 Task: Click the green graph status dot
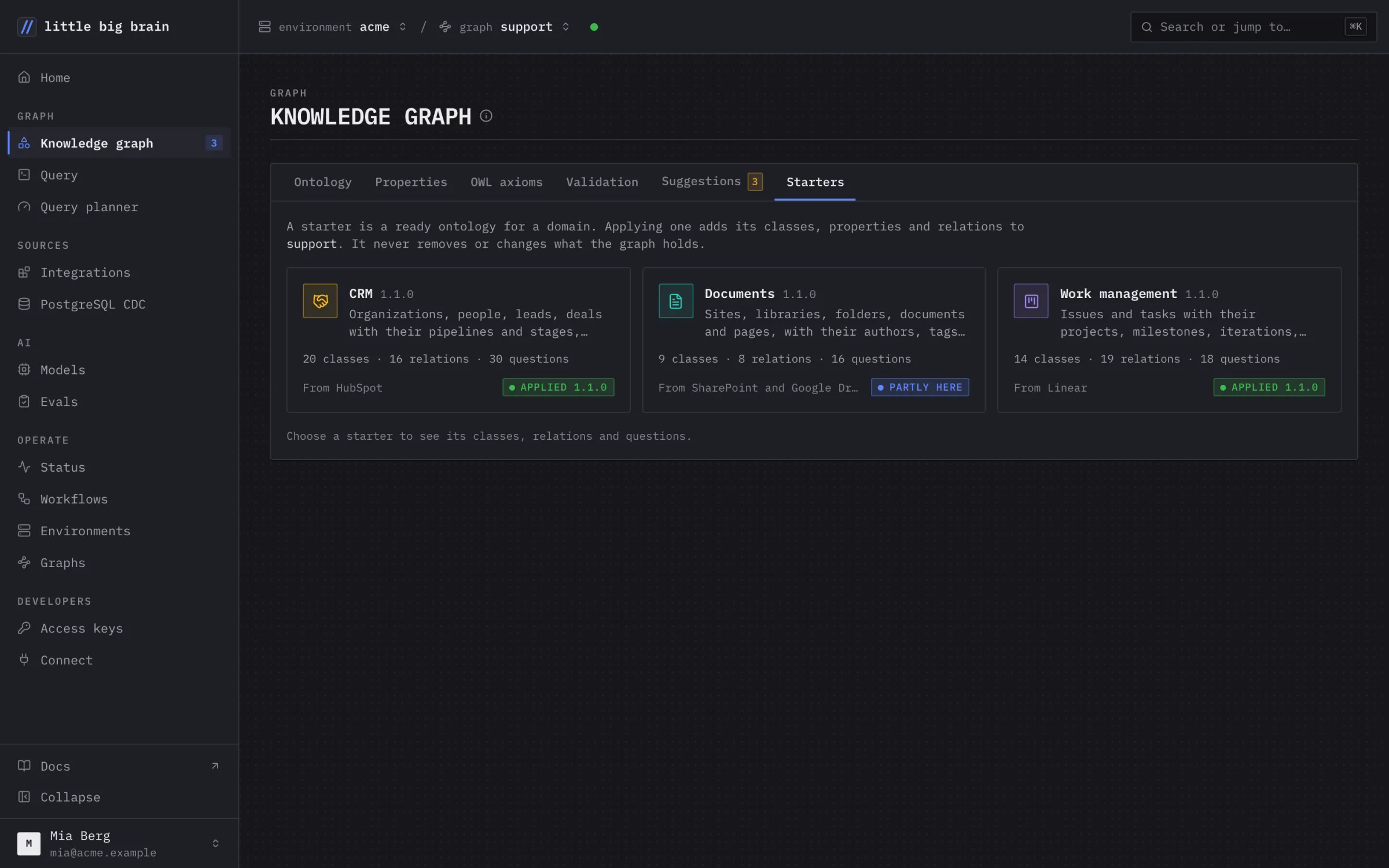point(594,27)
